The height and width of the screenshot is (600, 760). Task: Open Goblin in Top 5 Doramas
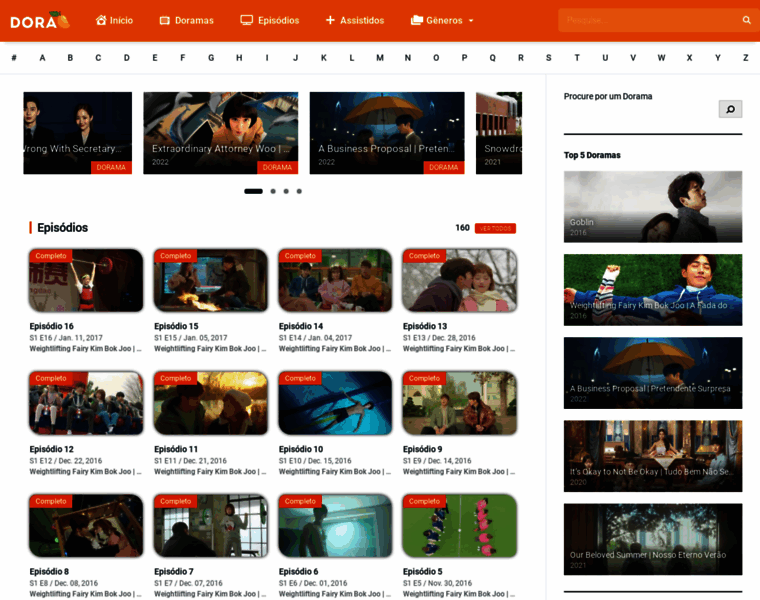(x=652, y=206)
